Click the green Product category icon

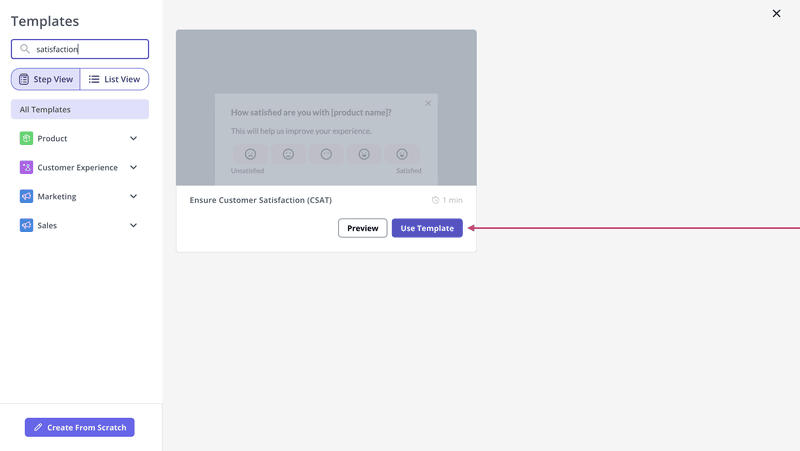26,138
